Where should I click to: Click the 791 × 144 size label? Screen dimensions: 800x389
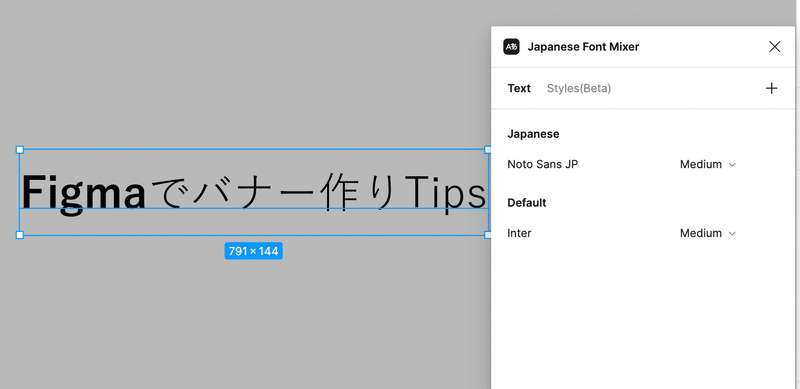click(x=254, y=251)
